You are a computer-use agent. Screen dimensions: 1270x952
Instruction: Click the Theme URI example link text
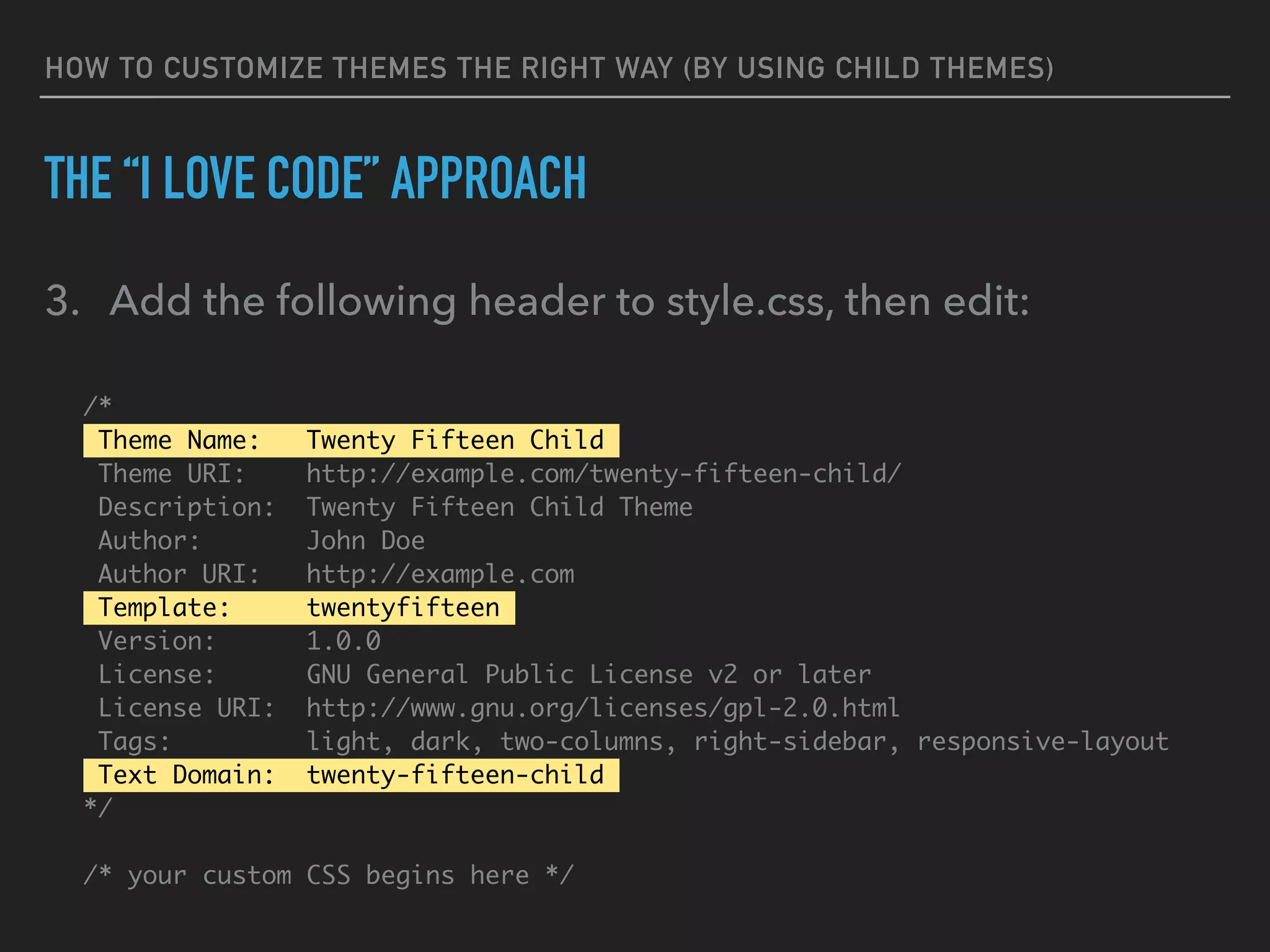[603, 474]
